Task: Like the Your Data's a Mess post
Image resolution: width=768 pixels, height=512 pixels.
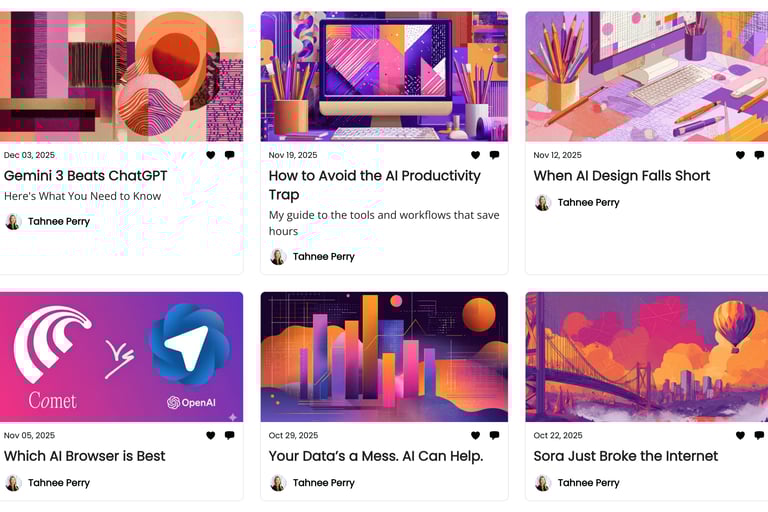Action: click(x=475, y=435)
